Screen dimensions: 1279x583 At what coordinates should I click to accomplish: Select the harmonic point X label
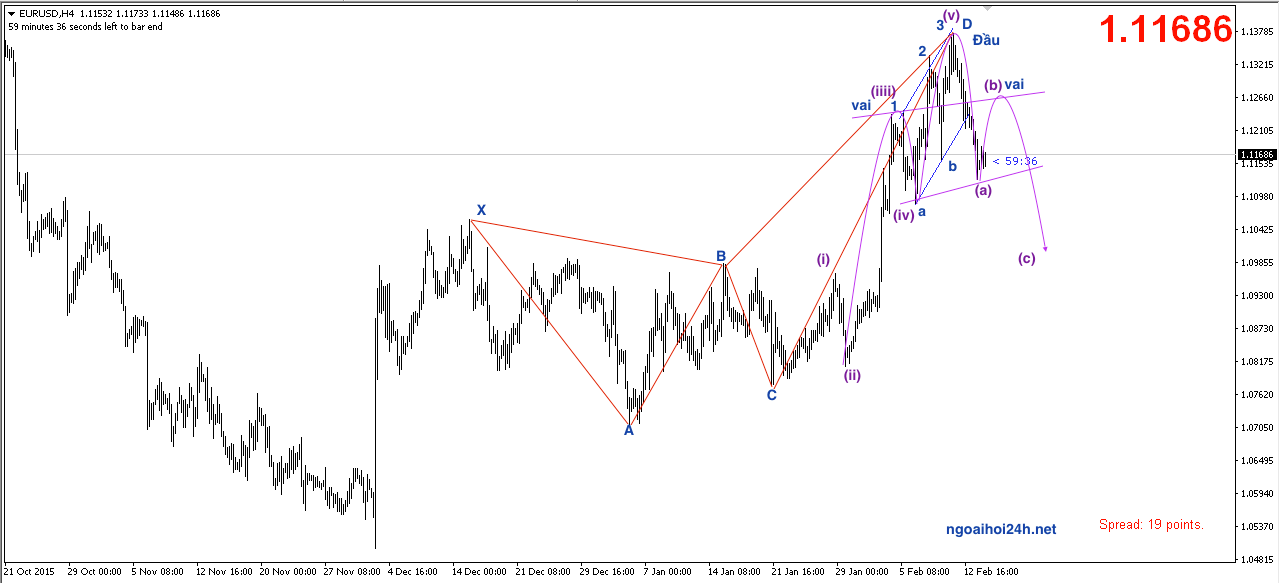tap(481, 210)
